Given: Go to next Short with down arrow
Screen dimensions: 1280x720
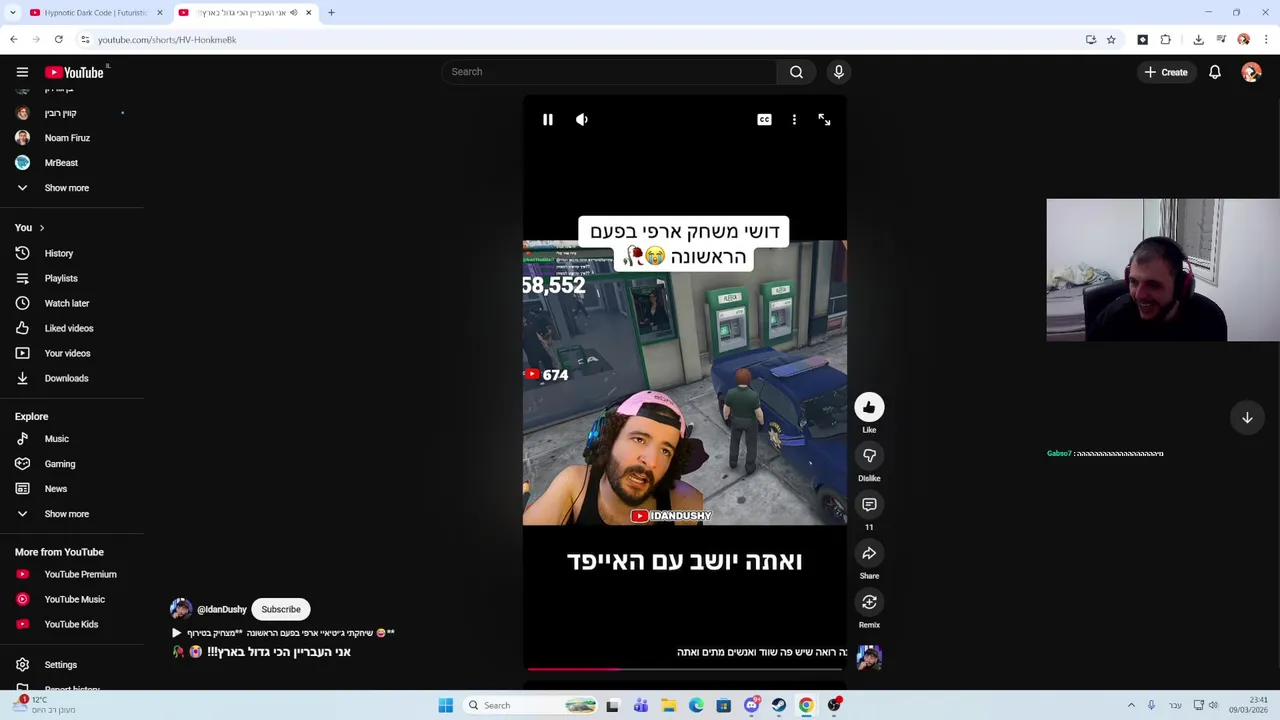Looking at the screenshot, I should tap(1247, 418).
